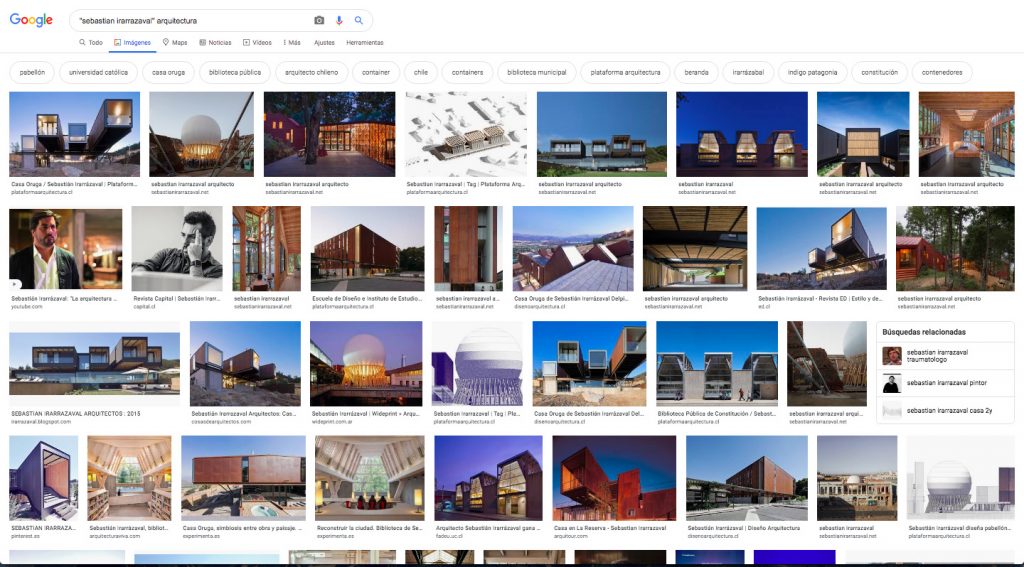Go to the Google logo homepage
The image size is (1024, 567).
[31, 20]
